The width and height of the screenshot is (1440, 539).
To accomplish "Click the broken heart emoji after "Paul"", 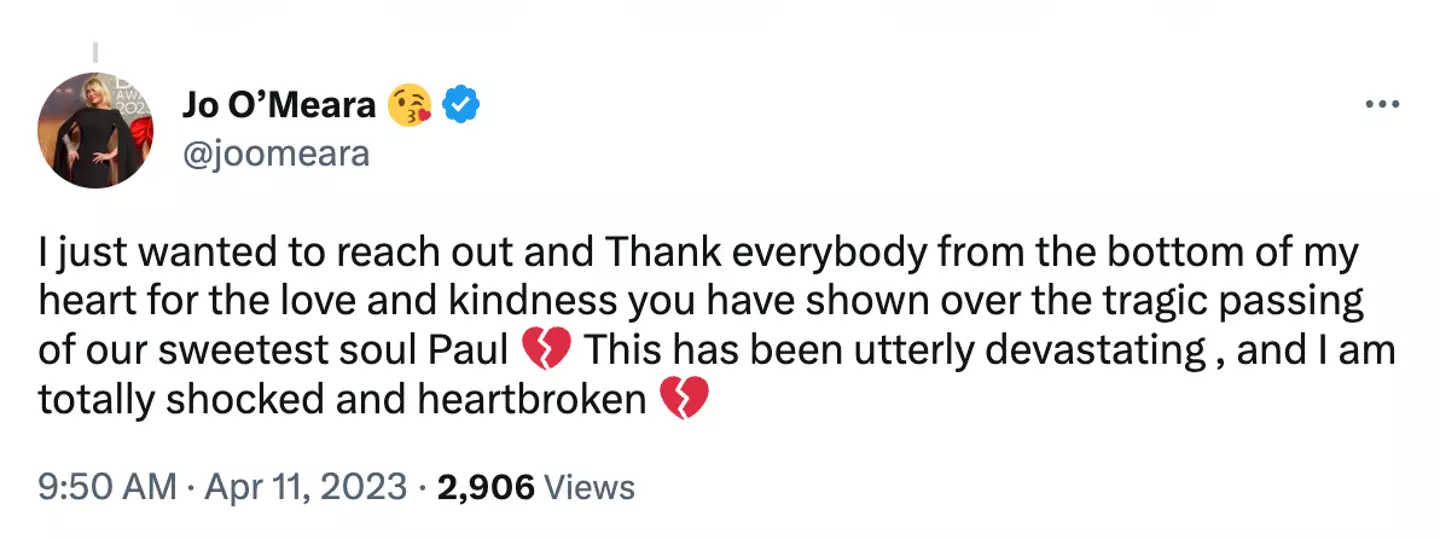I will [x=546, y=351].
